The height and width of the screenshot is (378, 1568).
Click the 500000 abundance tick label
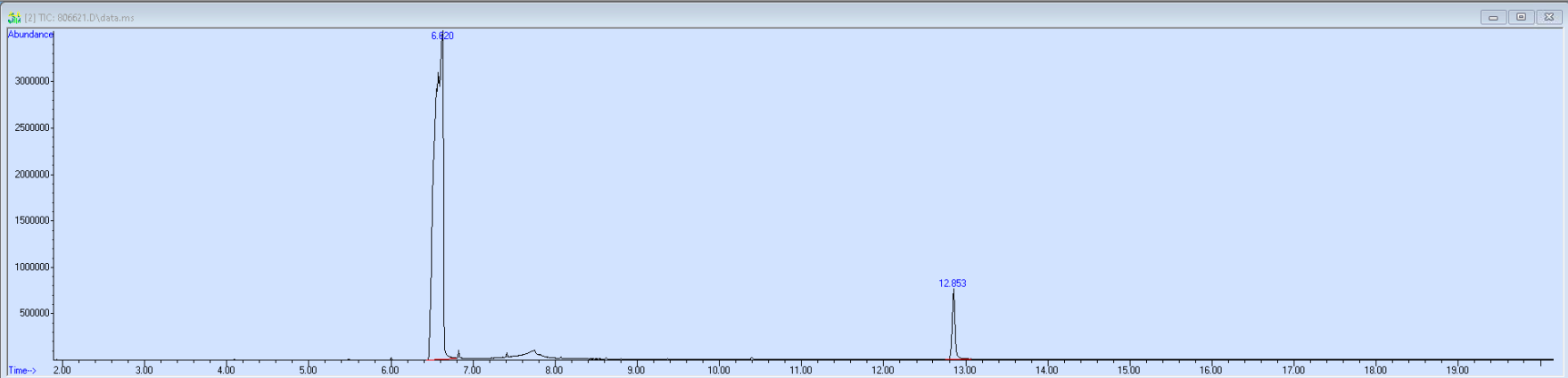point(35,314)
